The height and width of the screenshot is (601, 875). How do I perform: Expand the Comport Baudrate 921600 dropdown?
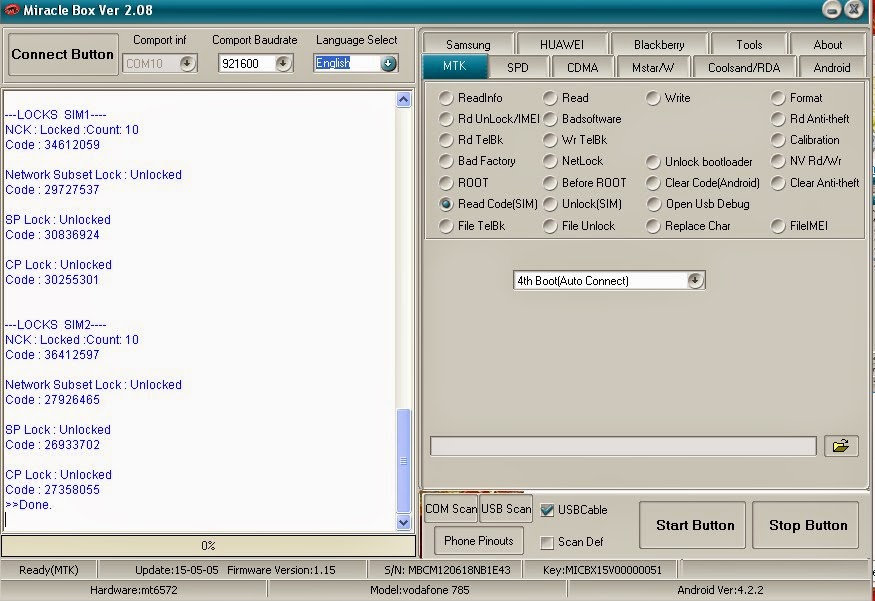point(283,63)
